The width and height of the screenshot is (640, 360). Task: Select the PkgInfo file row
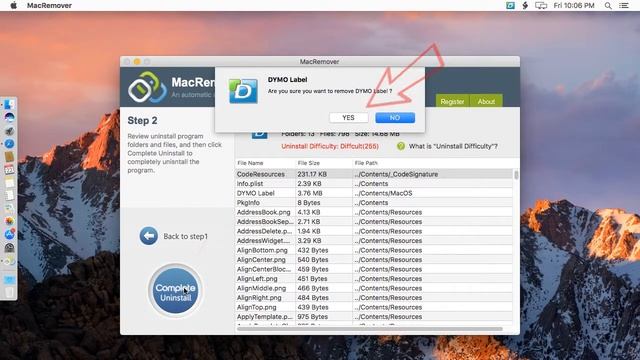(374, 202)
